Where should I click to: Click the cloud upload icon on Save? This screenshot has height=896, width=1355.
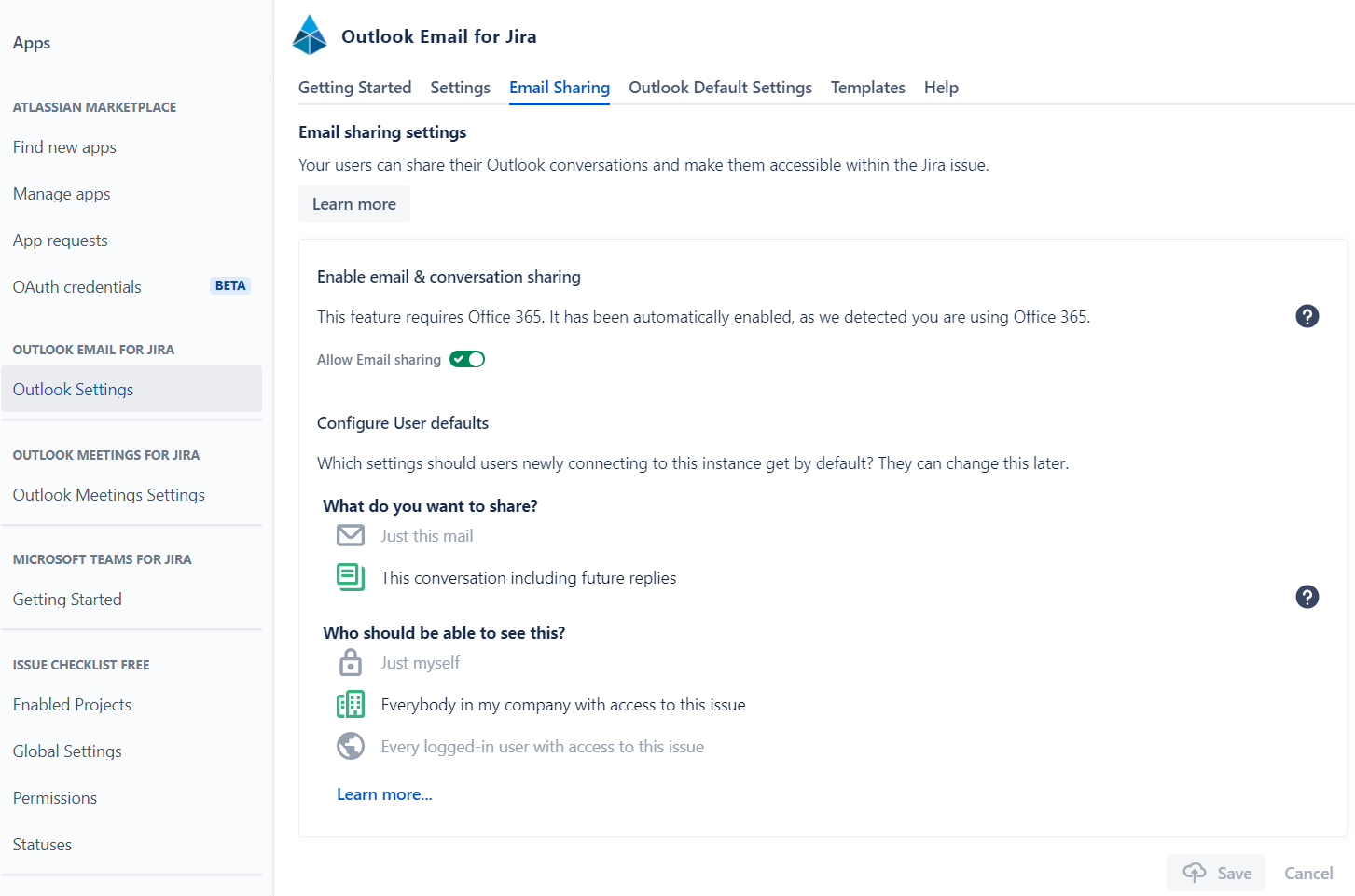pos(1195,871)
